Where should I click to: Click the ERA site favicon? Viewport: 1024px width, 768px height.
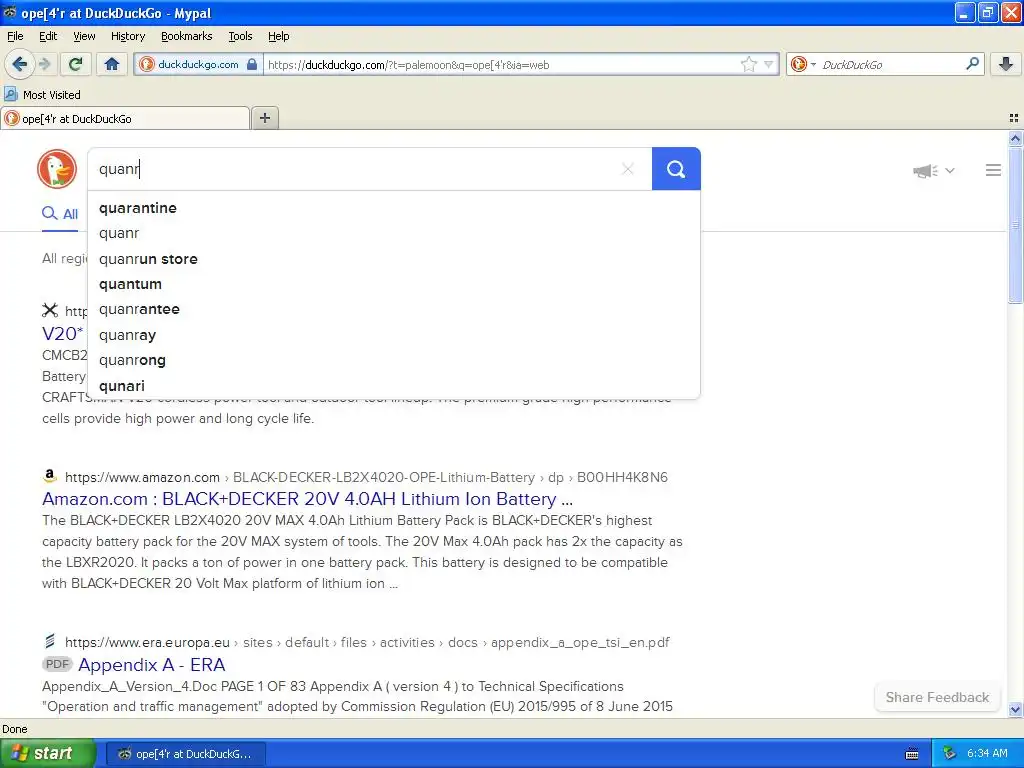click(50, 641)
